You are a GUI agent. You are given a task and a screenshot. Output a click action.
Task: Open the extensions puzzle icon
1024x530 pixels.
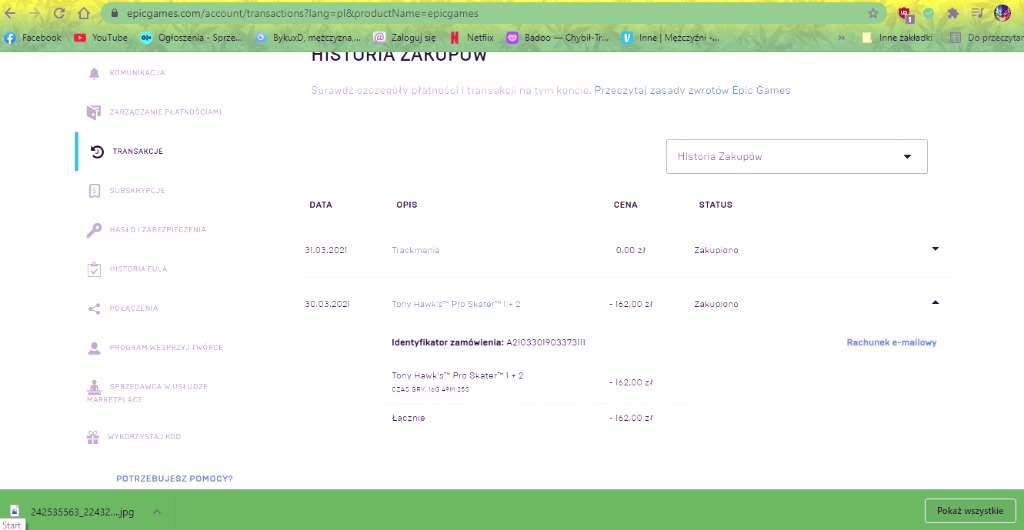click(953, 13)
